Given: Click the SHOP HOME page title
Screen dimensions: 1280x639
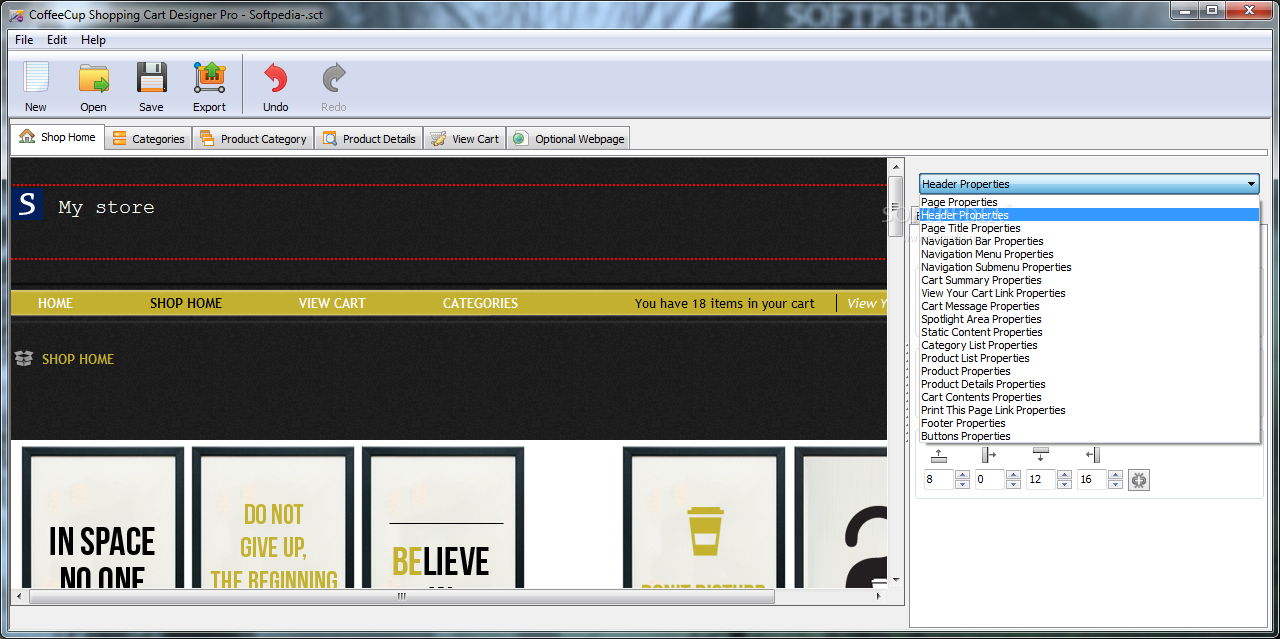Looking at the screenshot, I should click(78, 359).
